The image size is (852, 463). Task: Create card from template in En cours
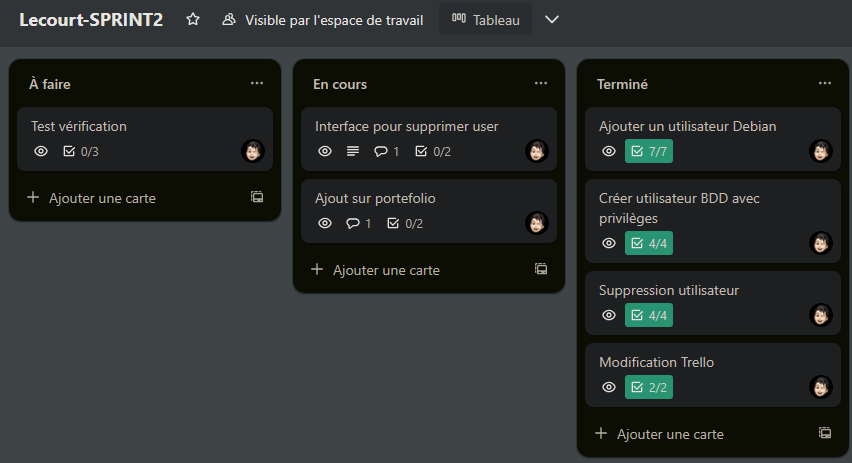click(541, 269)
